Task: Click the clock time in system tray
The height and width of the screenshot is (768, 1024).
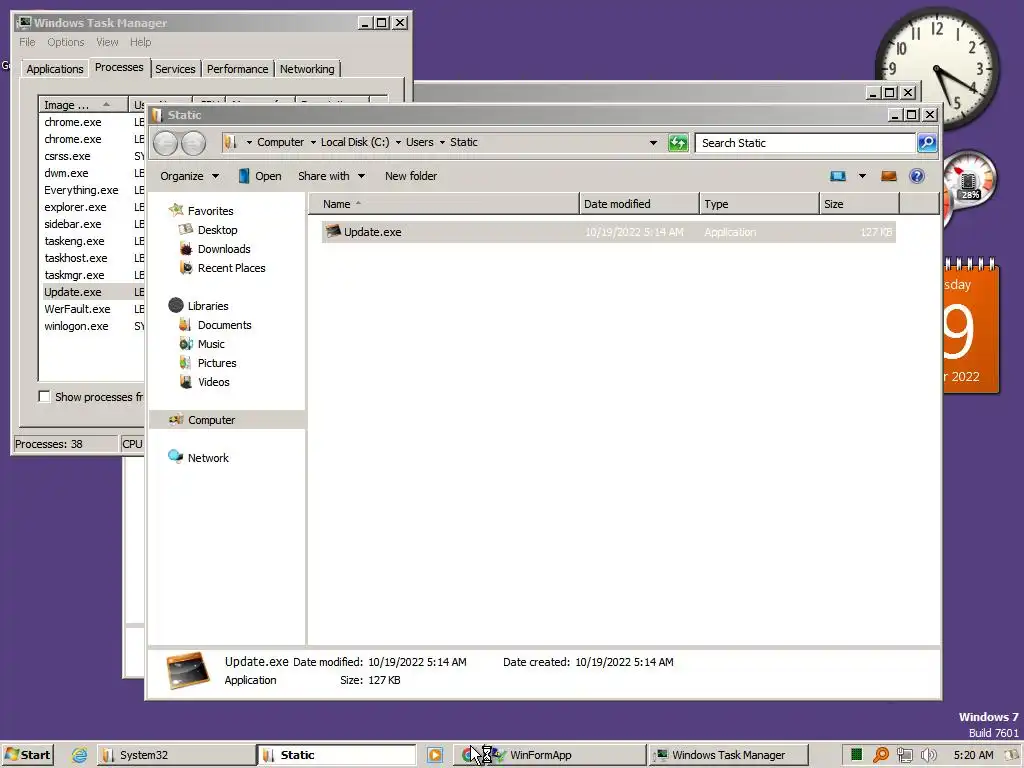Action: pos(973,755)
